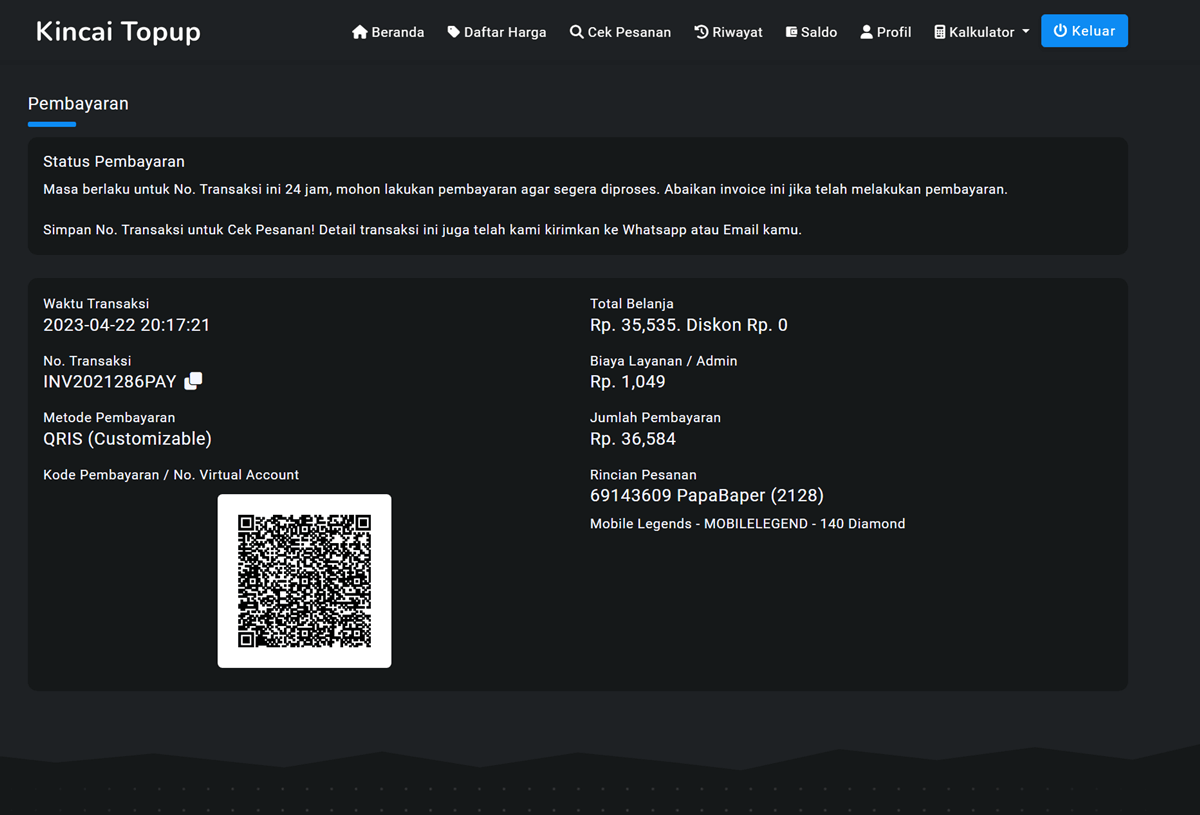Image resolution: width=1200 pixels, height=815 pixels.
Task: Click the Masa berlaku 24 jam notice
Action: (x=525, y=189)
